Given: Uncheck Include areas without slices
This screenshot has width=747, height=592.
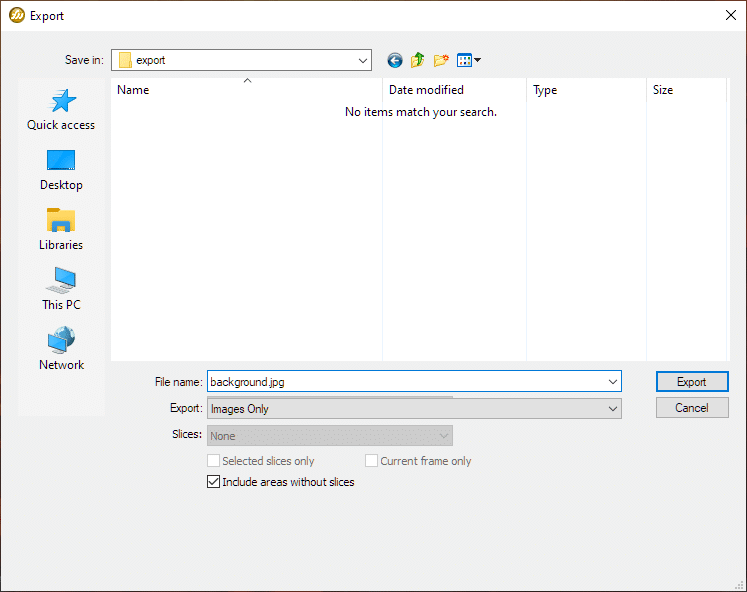Looking at the screenshot, I should point(213,482).
